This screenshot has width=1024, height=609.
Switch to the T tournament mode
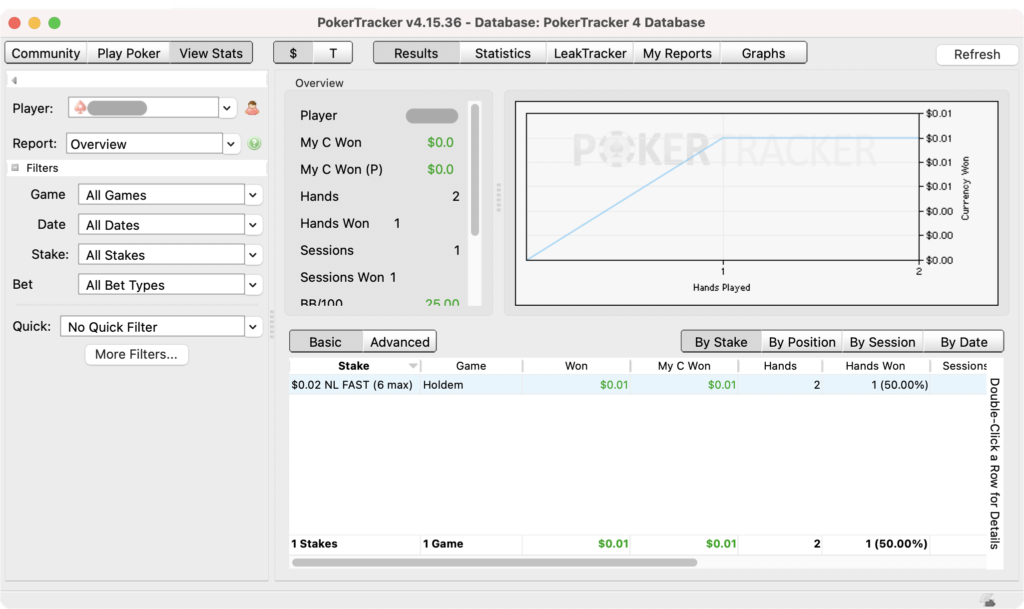point(333,53)
